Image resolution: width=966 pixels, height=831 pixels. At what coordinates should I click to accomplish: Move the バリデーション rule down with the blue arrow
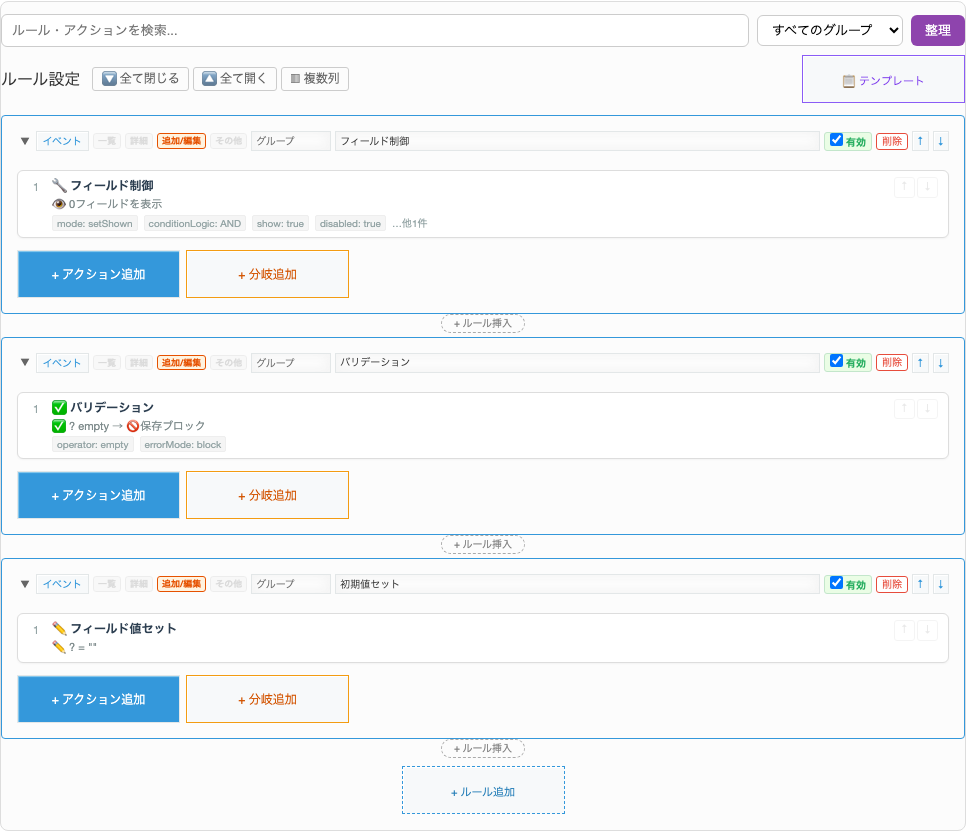pos(940,363)
